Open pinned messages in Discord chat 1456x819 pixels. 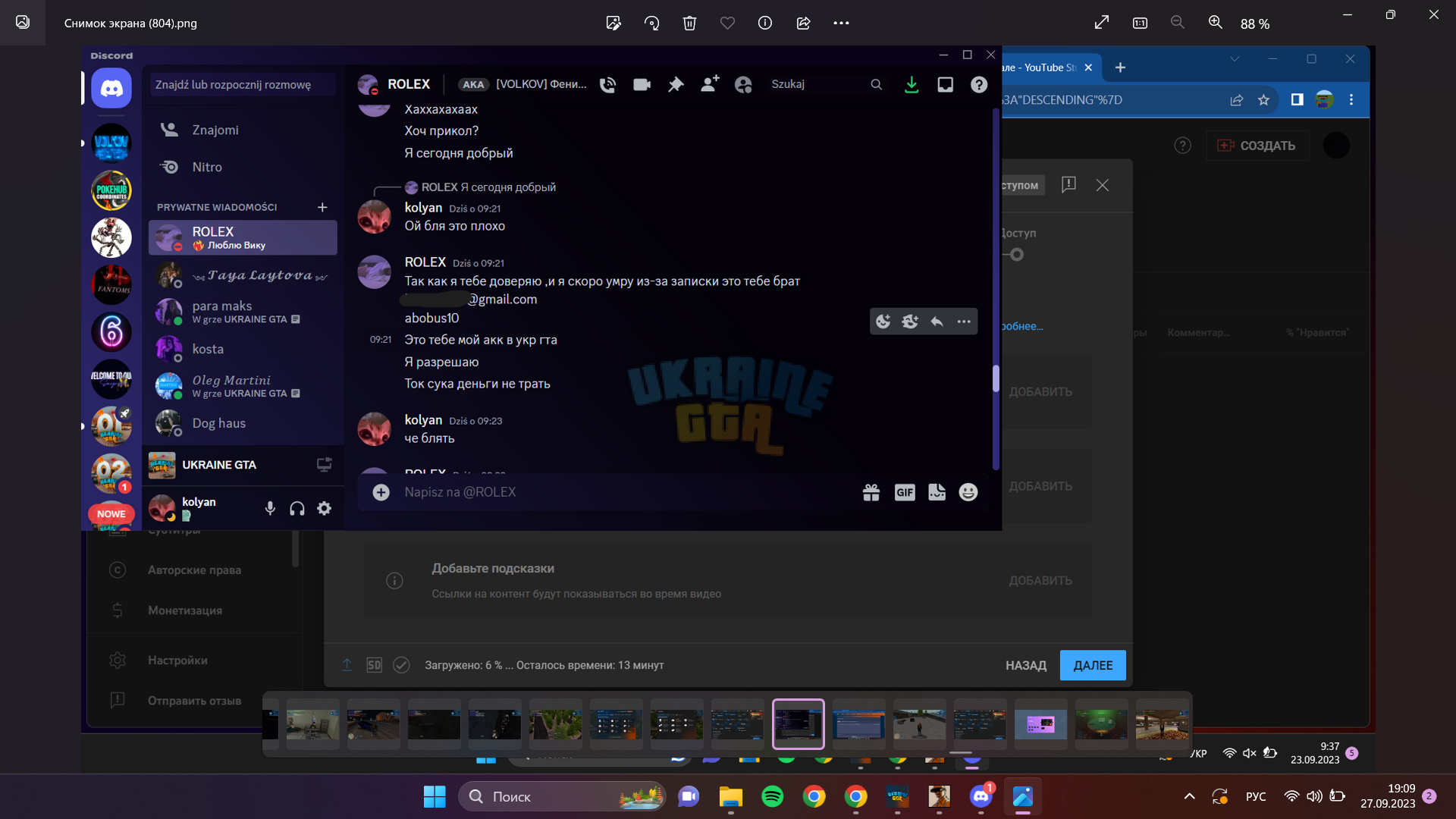tap(675, 84)
